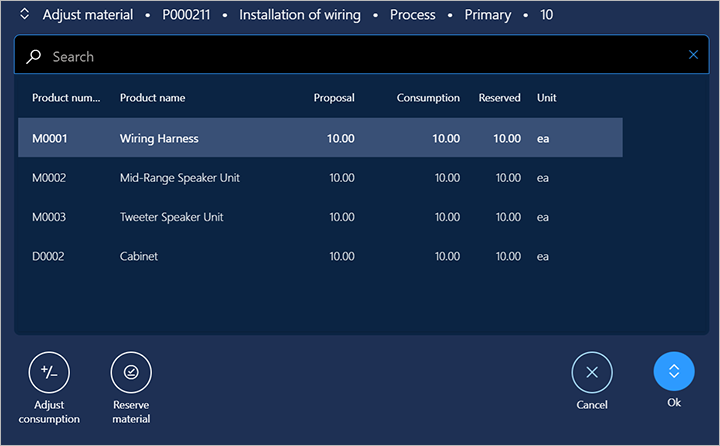
Task: Sort by the Product name column header
Action: (152, 98)
